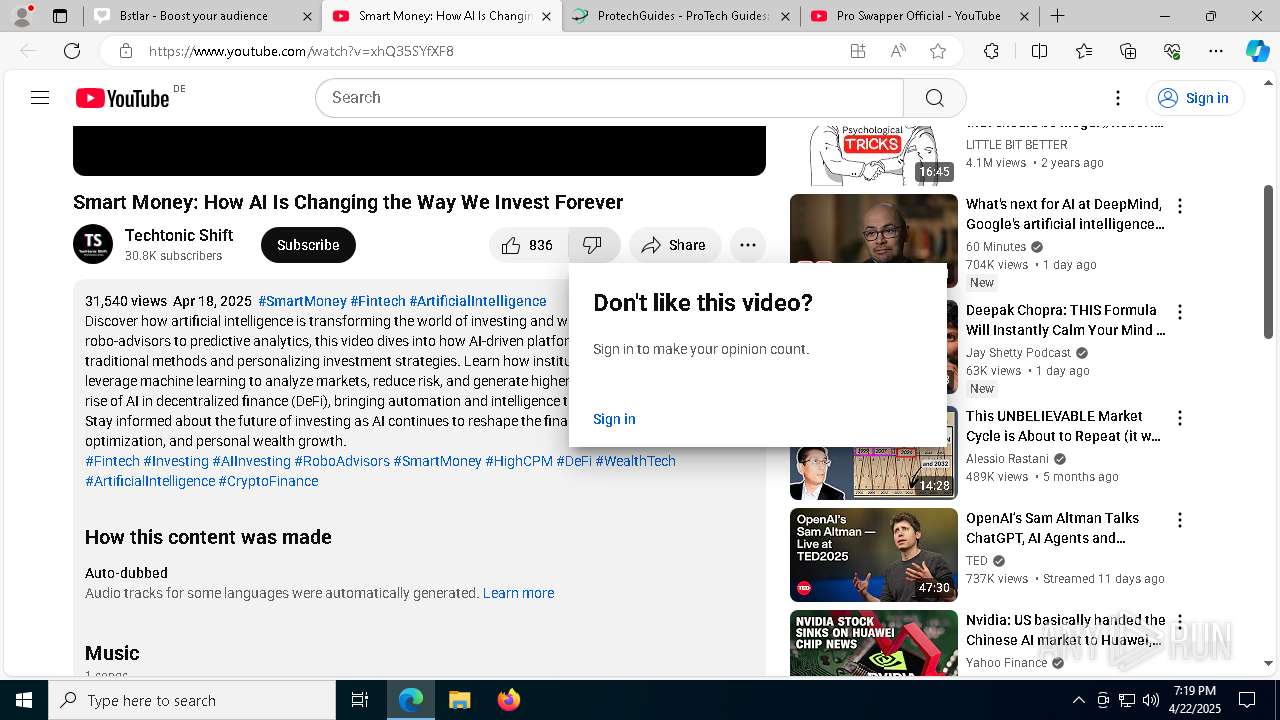
Task: Add this page to favorites star
Action: (937, 51)
